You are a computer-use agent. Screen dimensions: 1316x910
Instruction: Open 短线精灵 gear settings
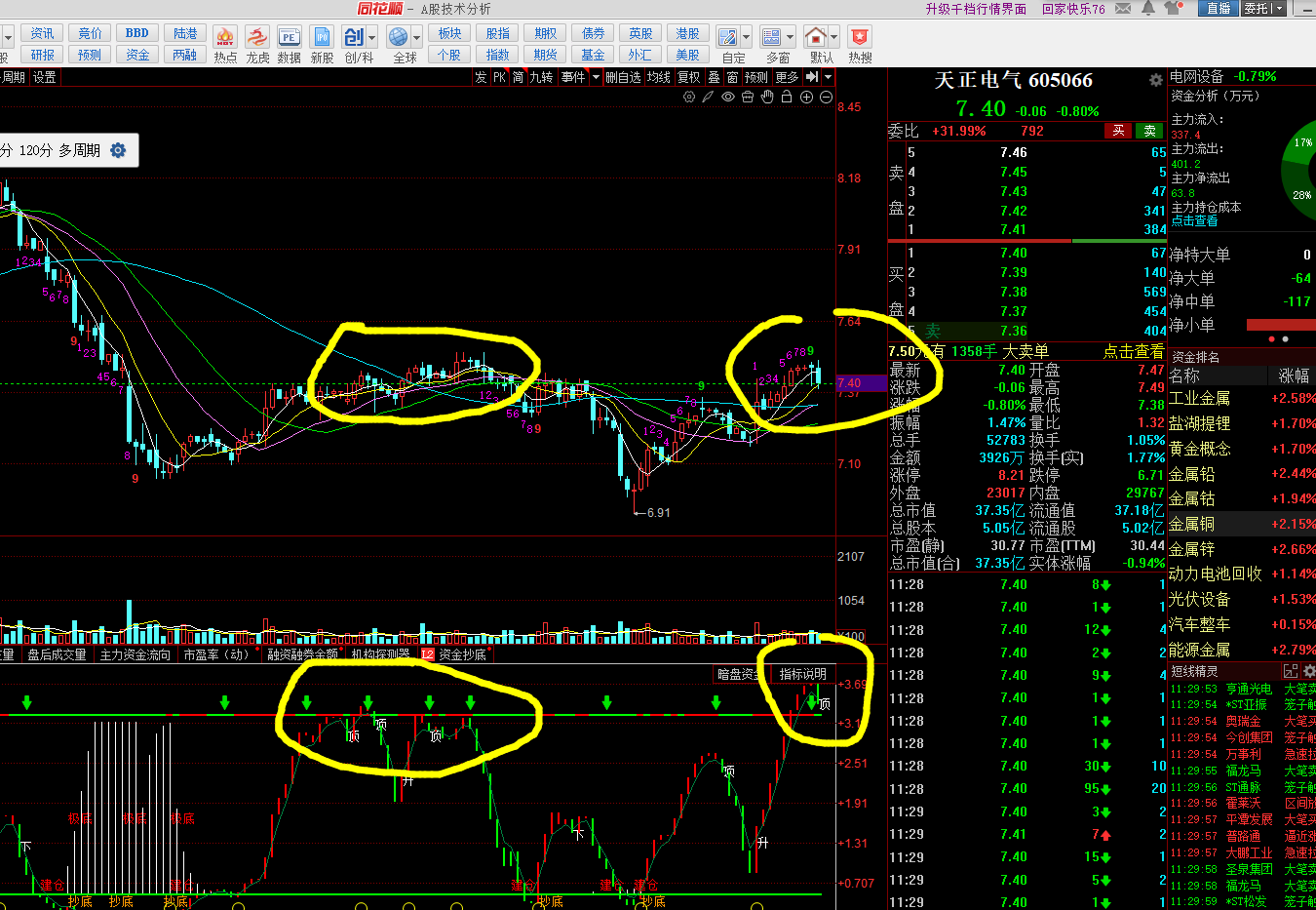click(x=1309, y=671)
